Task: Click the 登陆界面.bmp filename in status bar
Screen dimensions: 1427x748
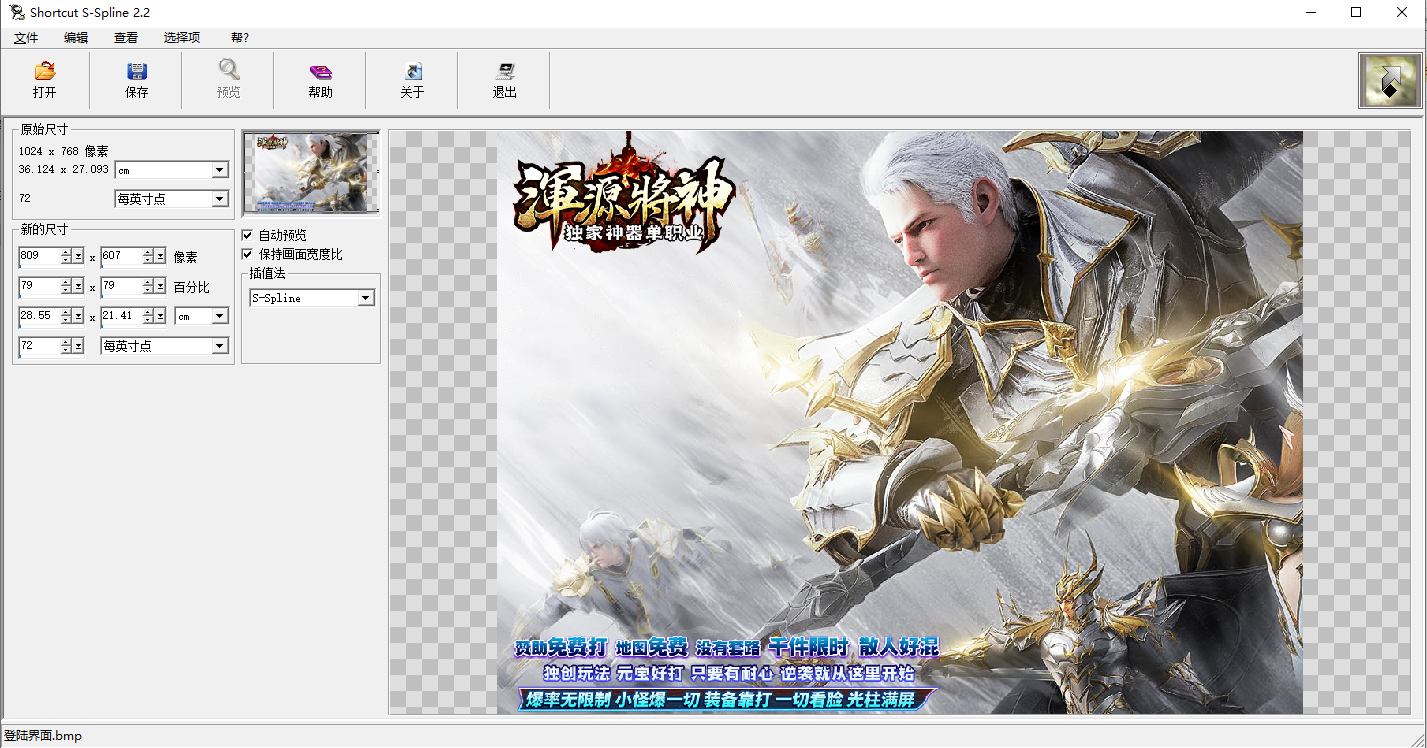Action: pyautogui.click(x=43, y=736)
